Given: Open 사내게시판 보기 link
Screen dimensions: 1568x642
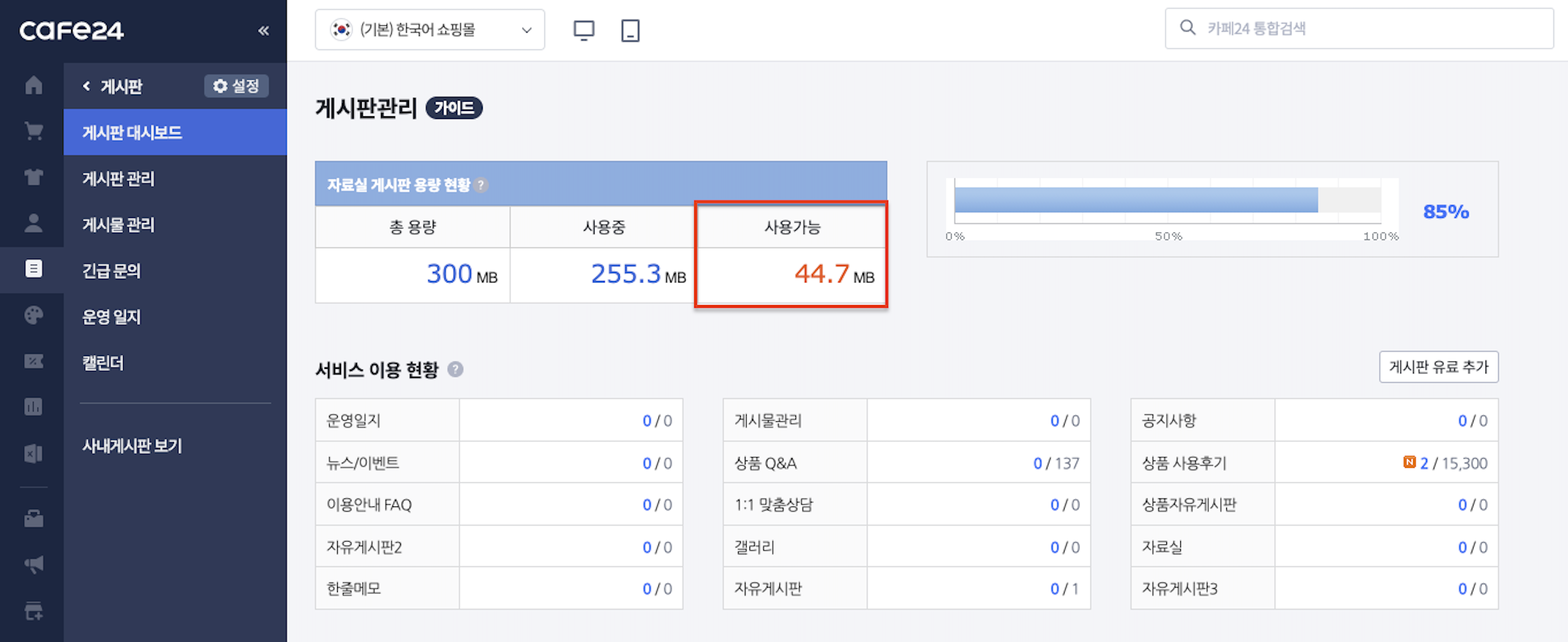Looking at the screenshot, I should coord(132,446).
